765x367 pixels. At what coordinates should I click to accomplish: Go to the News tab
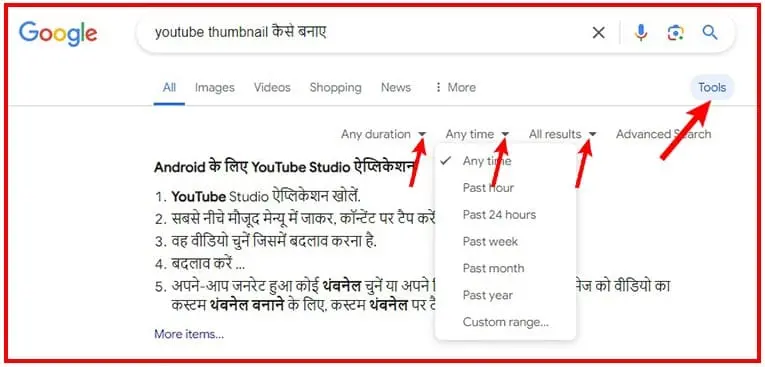[x=396, y=88]
